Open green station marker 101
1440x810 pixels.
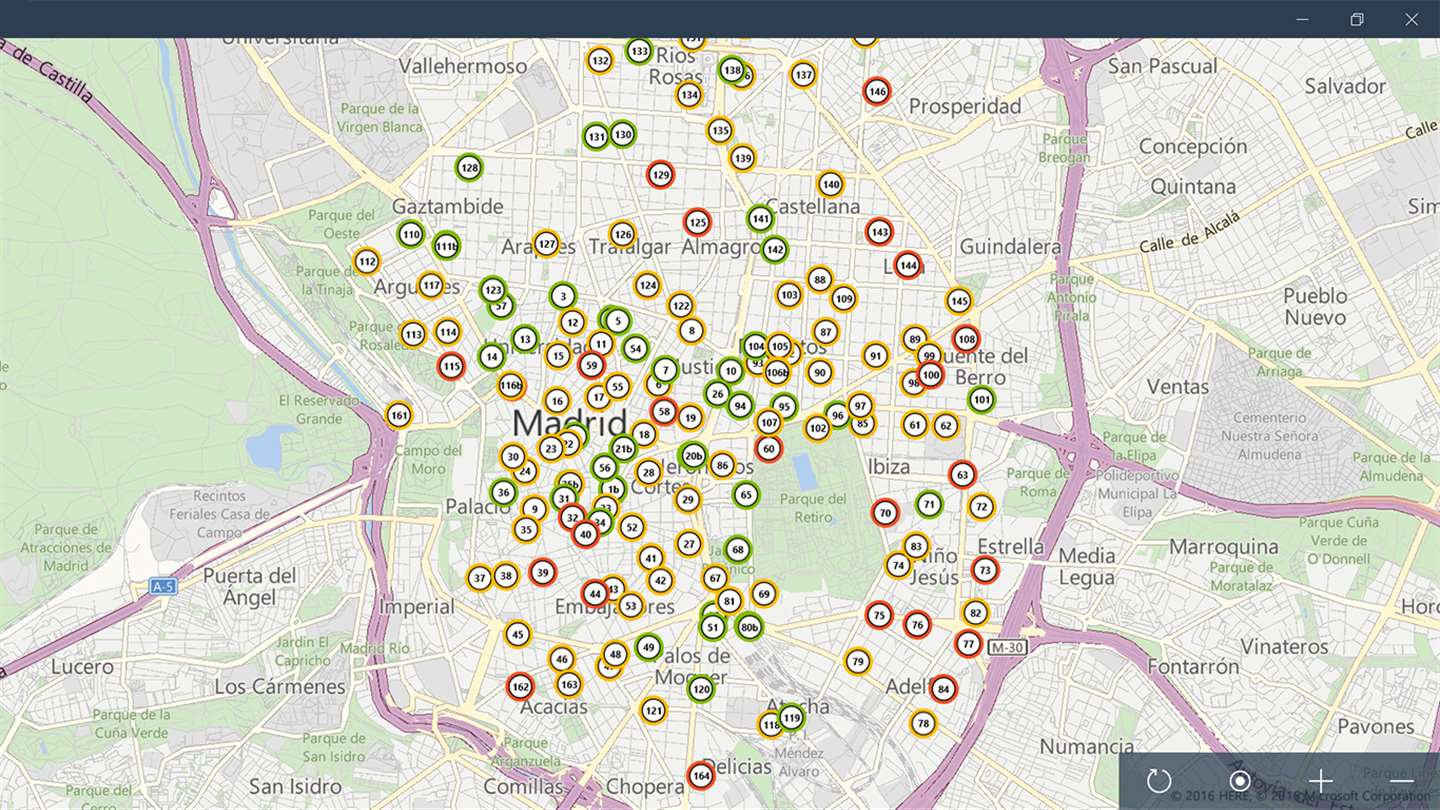982,400
